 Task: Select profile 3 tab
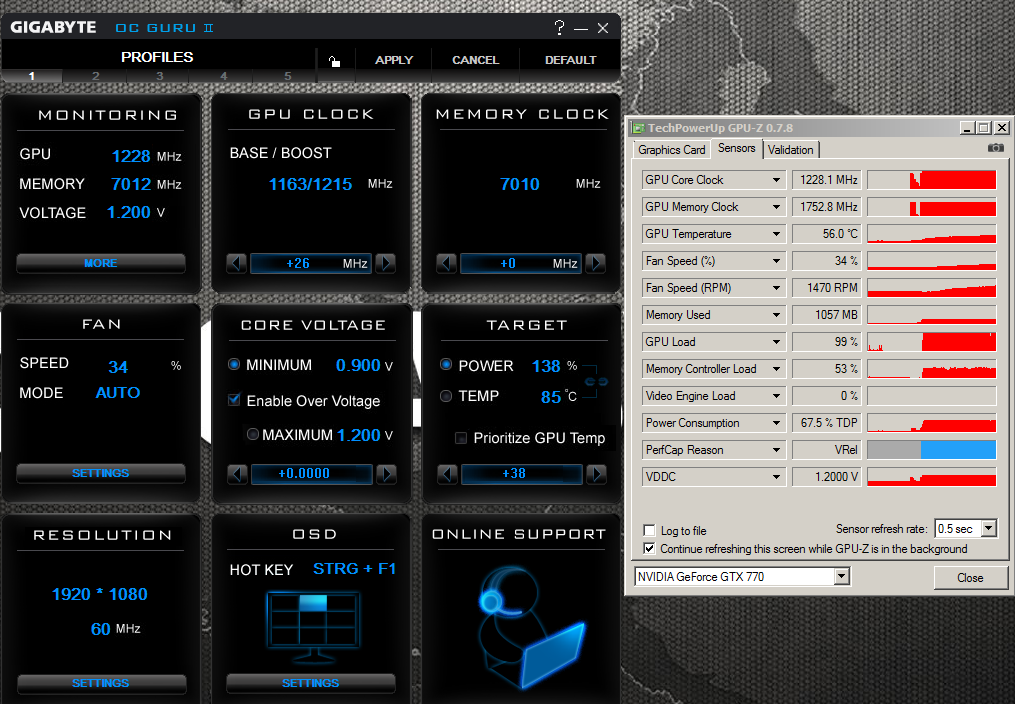click(159, 76)
